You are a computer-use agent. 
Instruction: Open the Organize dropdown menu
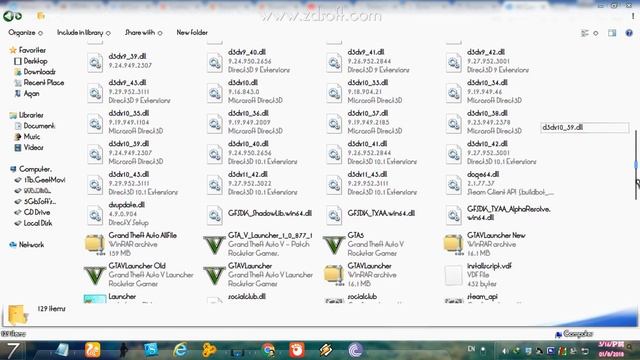click(25, 33)
